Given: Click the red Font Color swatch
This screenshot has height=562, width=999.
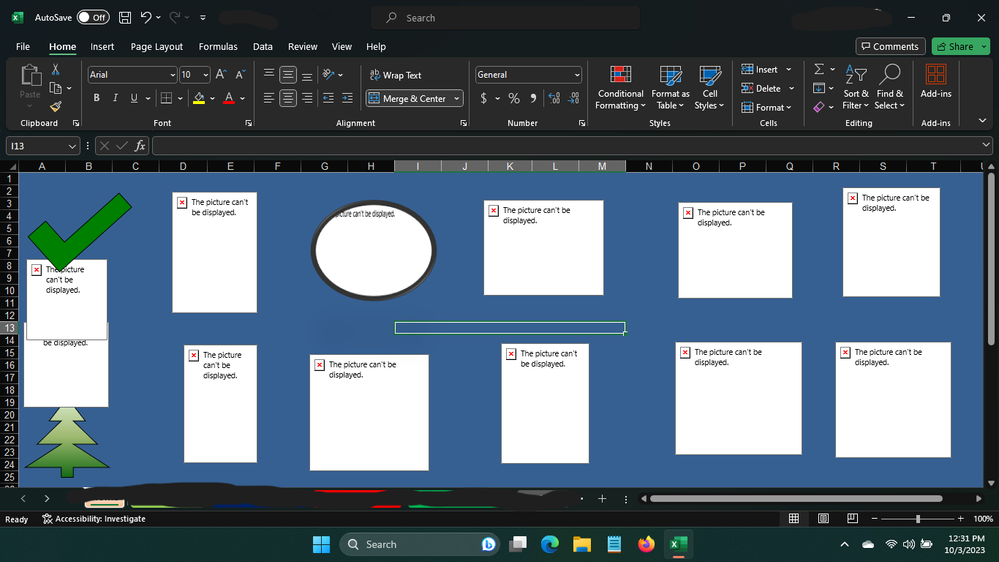Looking at the screenshot, I should [x=229, y=98].
